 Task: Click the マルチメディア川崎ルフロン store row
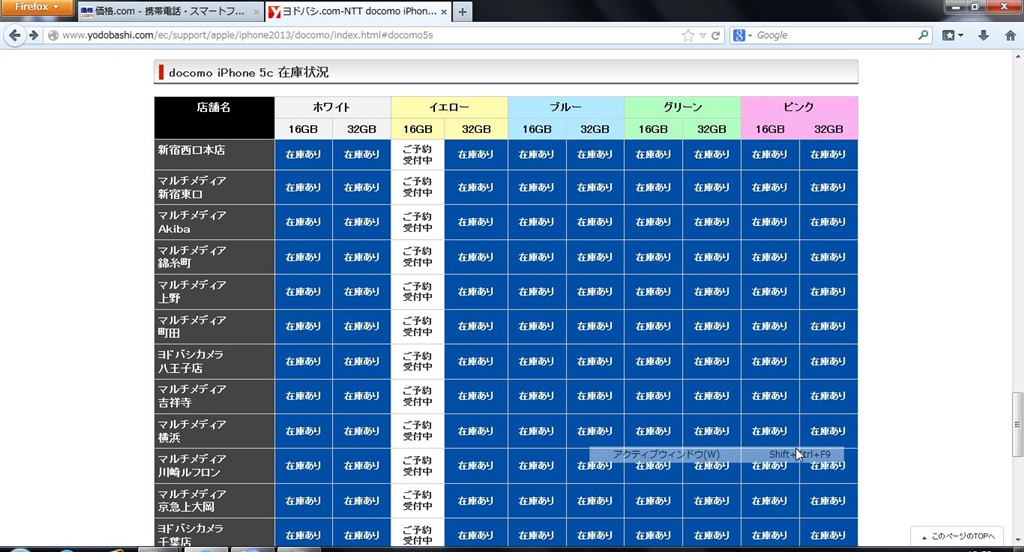coord(214,466)
